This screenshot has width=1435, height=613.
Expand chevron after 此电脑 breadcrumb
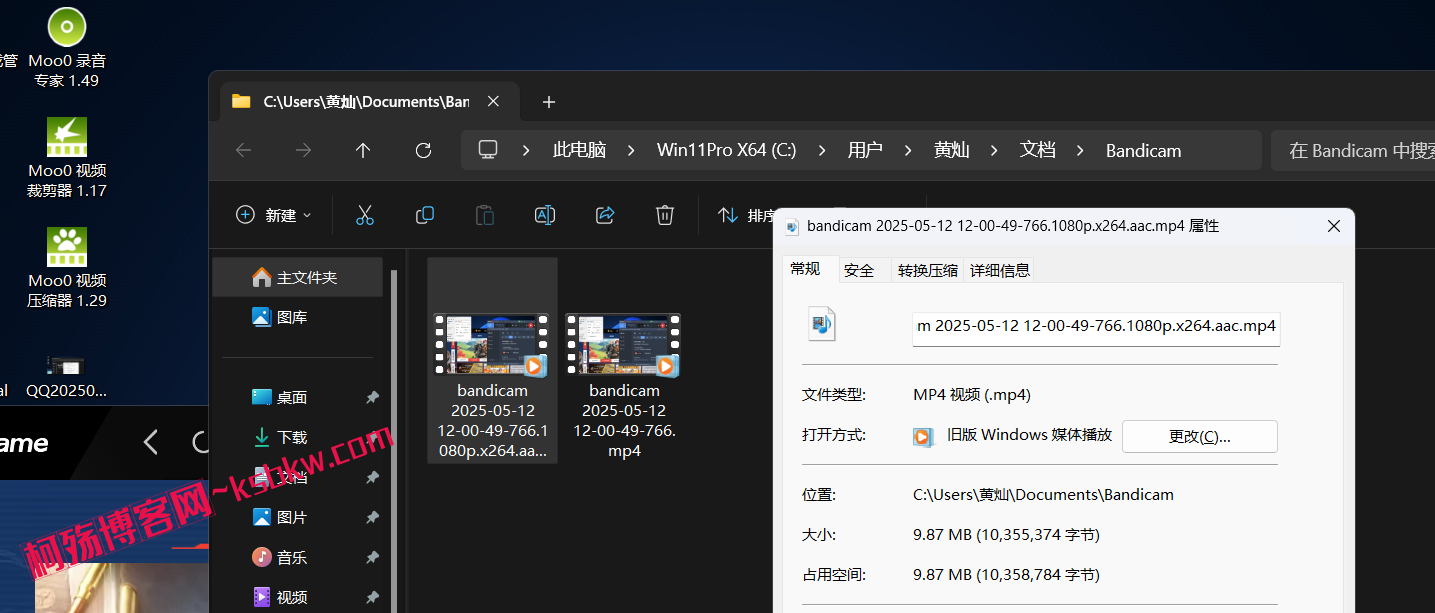[x=631, y=150]
